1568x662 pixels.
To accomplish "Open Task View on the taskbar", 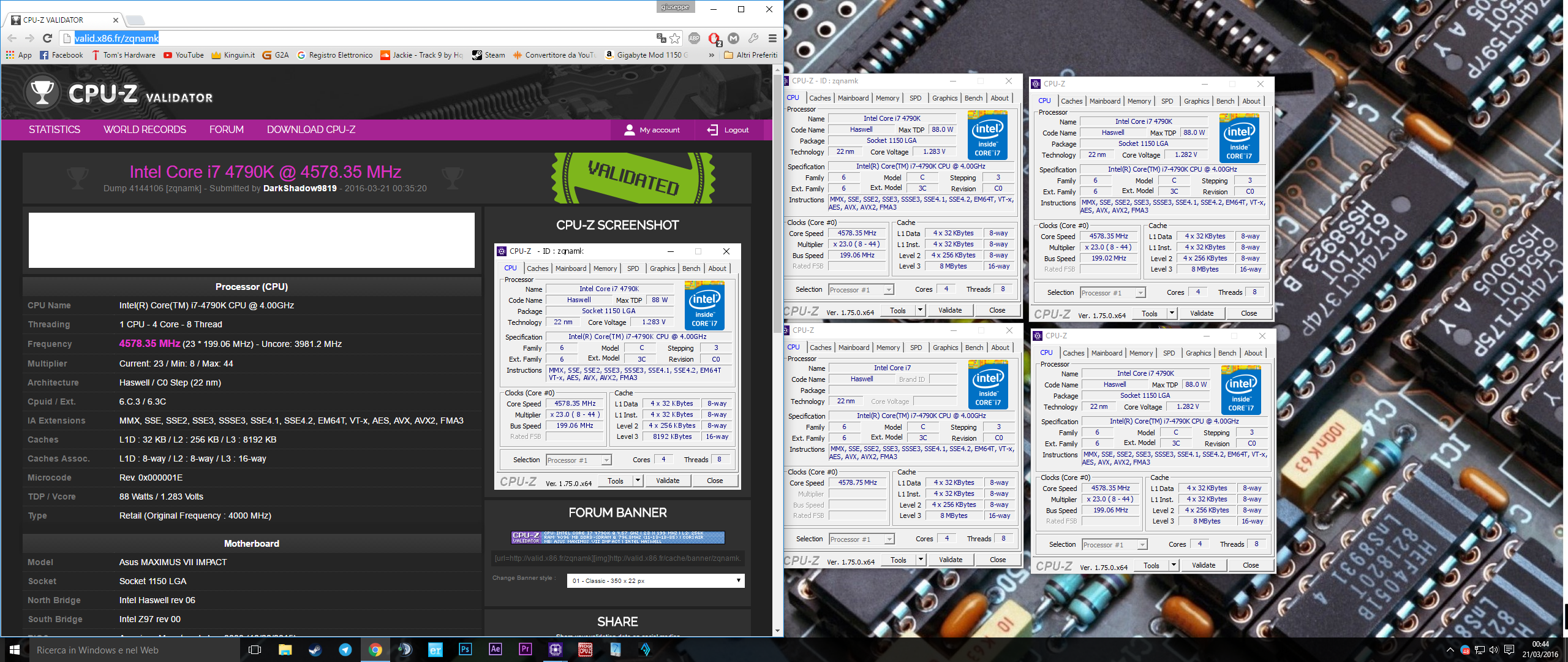I will point(255,650).
